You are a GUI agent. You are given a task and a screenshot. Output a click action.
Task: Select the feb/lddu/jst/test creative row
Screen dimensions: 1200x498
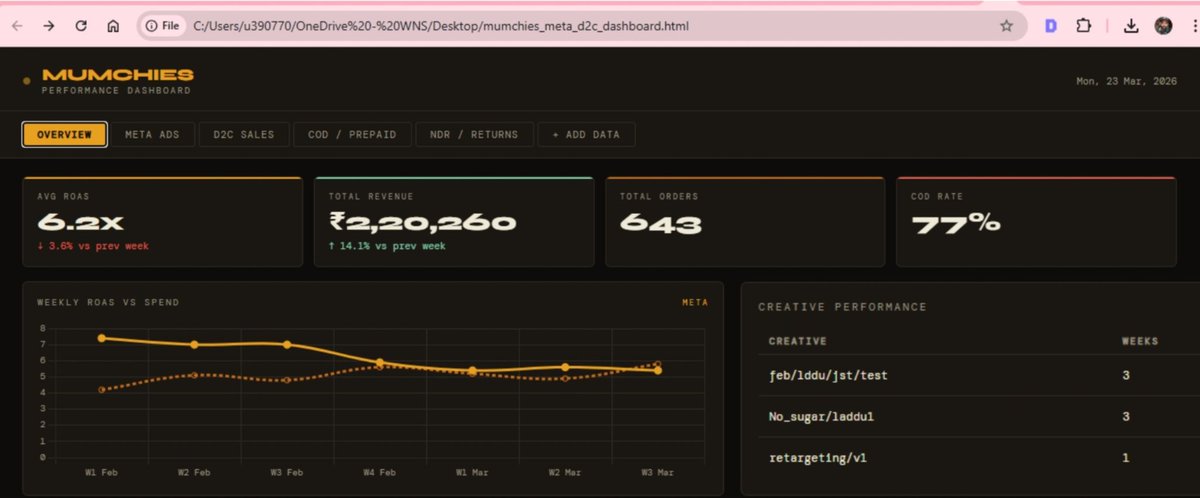tap(970, 375)
